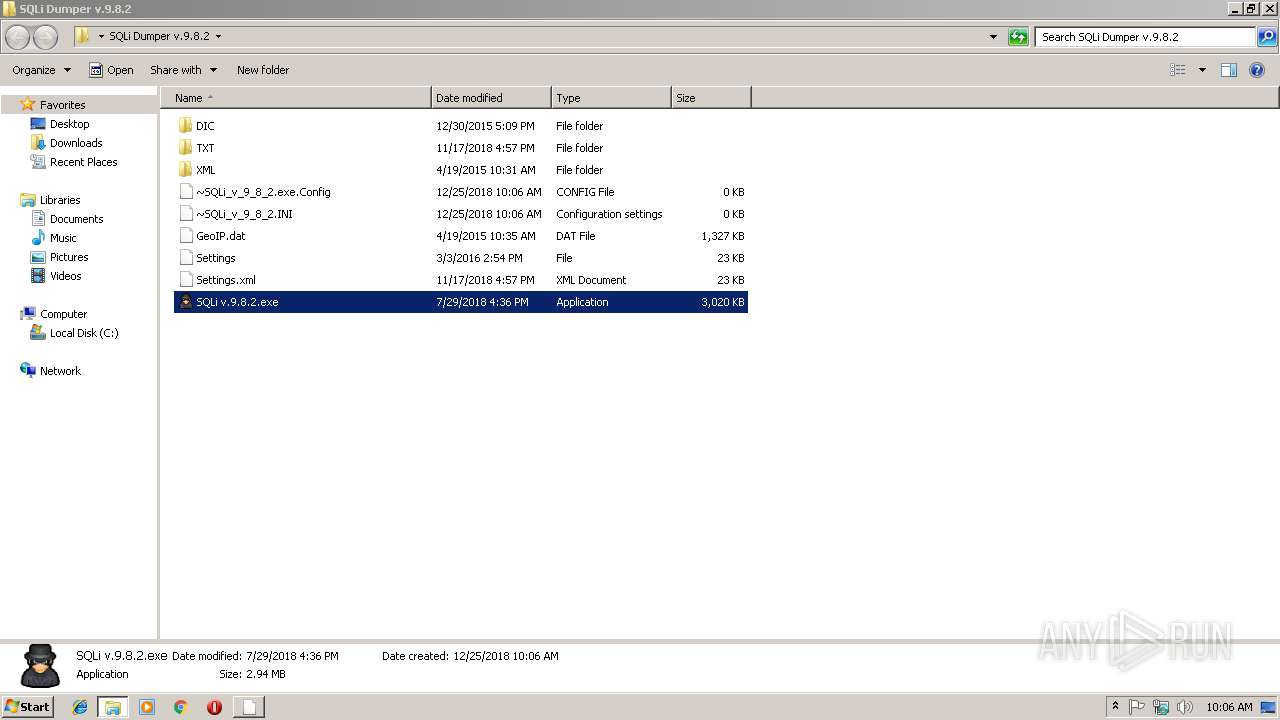Open the Documents library
Viewport: 1280px width, 720px height.
76,219
